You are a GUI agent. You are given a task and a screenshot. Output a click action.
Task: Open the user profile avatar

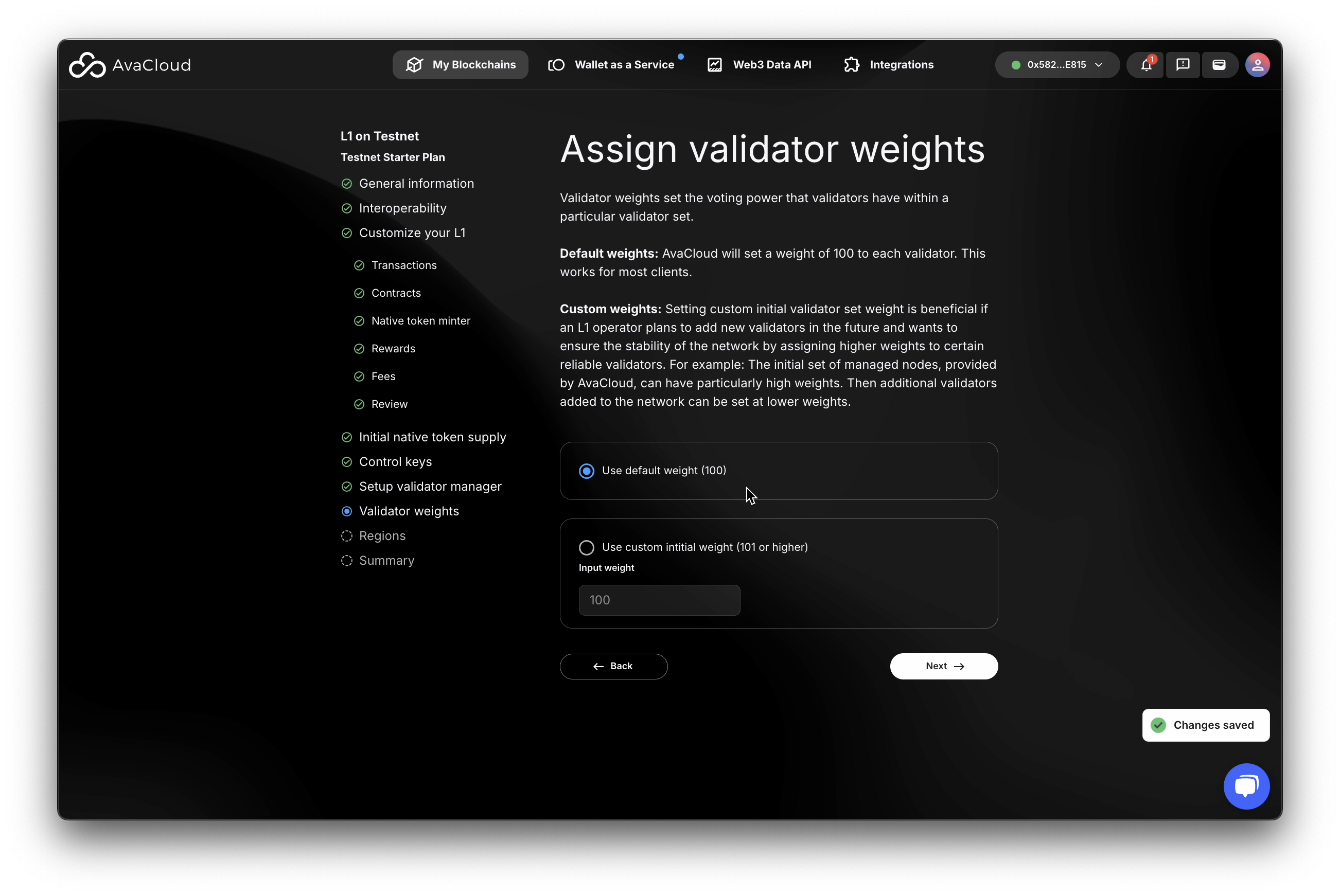click(1257, 65)
